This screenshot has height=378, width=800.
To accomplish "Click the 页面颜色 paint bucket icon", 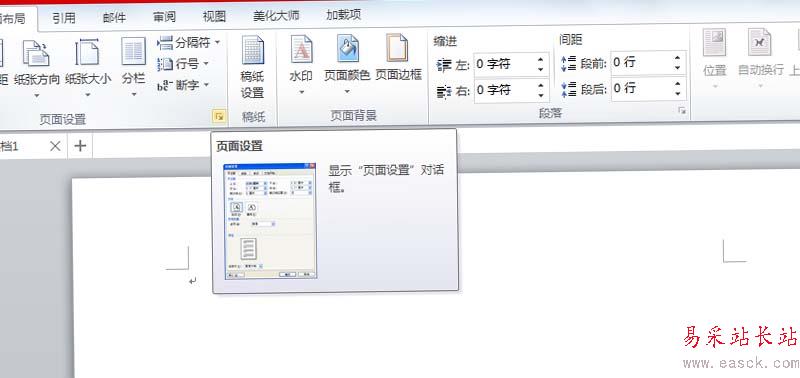I will click(x=347, y=48).
